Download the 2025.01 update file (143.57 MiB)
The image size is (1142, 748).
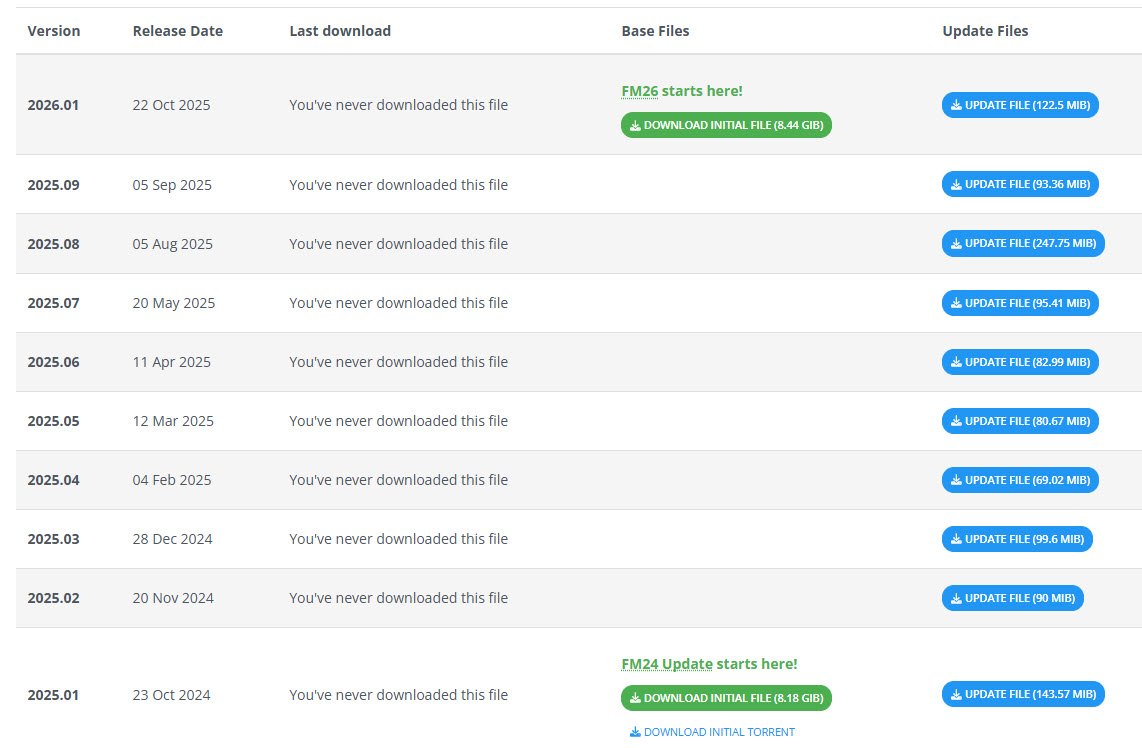pyautogui.click(x=1023, y=694)
